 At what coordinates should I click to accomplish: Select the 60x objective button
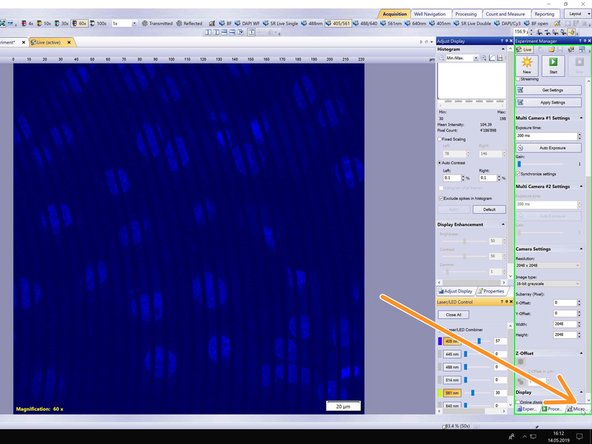(x=79, y=23)
